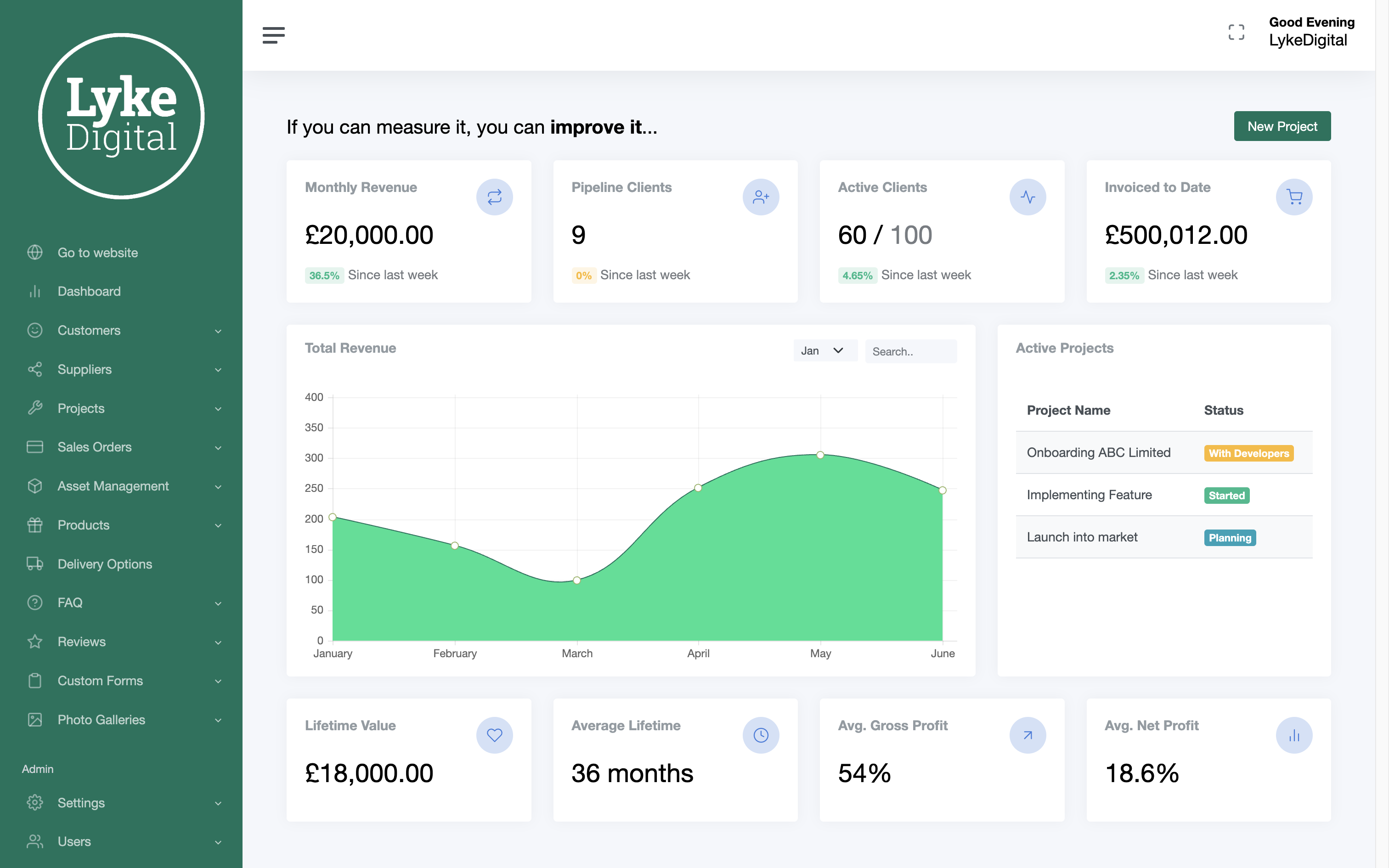
Task: Open the LykeDigital user name
Action: point(1308,40)
